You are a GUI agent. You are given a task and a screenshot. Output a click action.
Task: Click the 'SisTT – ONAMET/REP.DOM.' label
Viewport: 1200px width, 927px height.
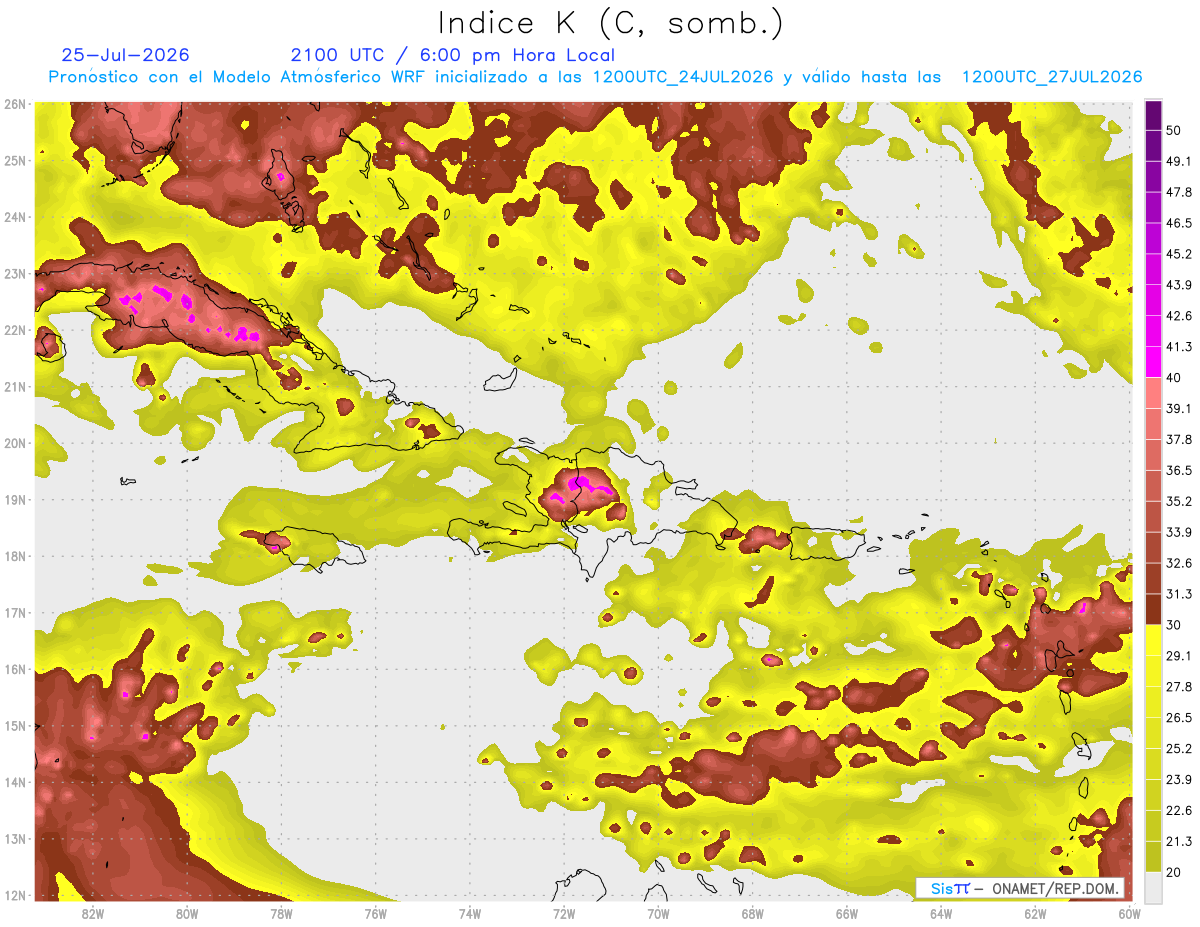tap(1020, 888)
